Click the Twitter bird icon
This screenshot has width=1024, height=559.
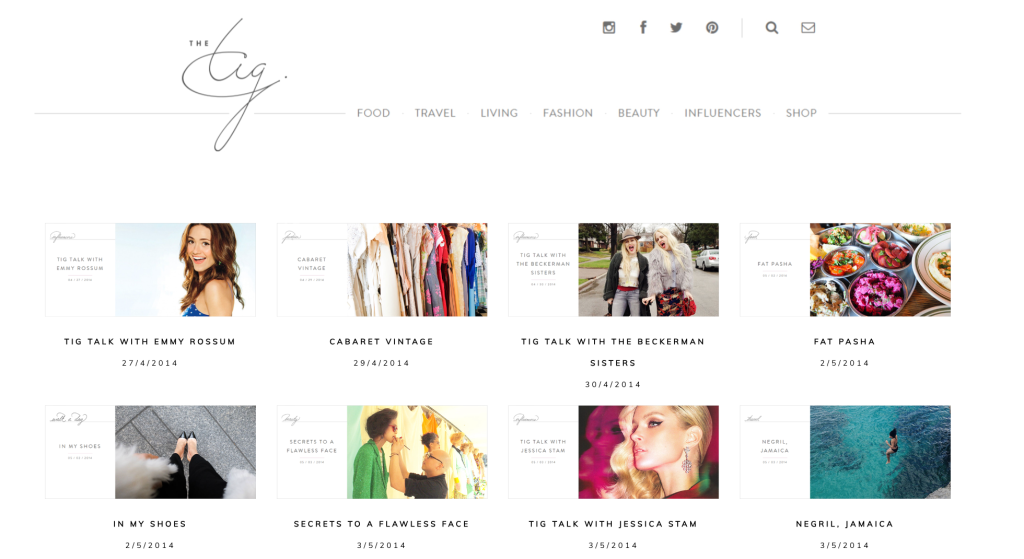[677, 27]
